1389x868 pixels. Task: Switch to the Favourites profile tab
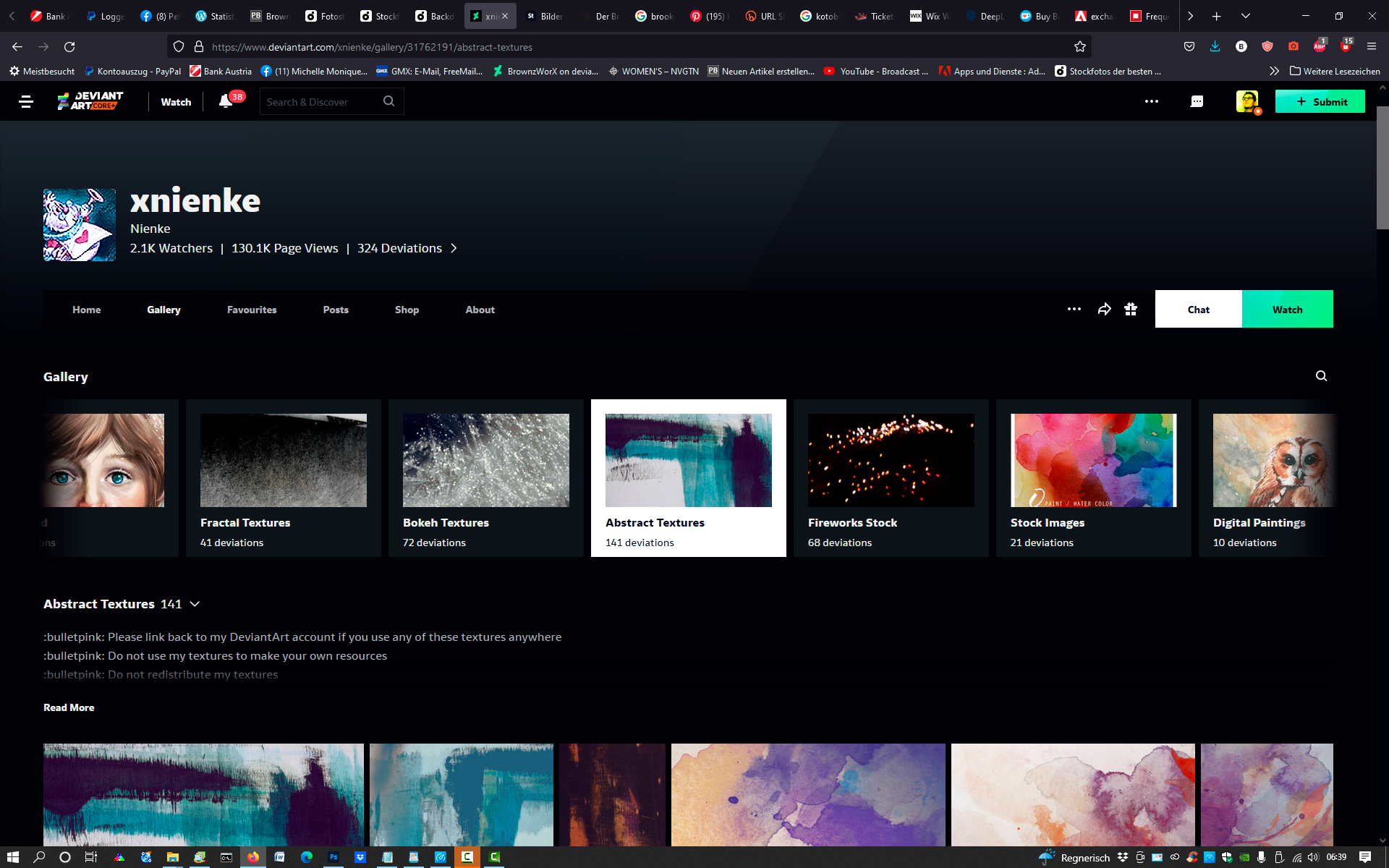pos(251,310)
